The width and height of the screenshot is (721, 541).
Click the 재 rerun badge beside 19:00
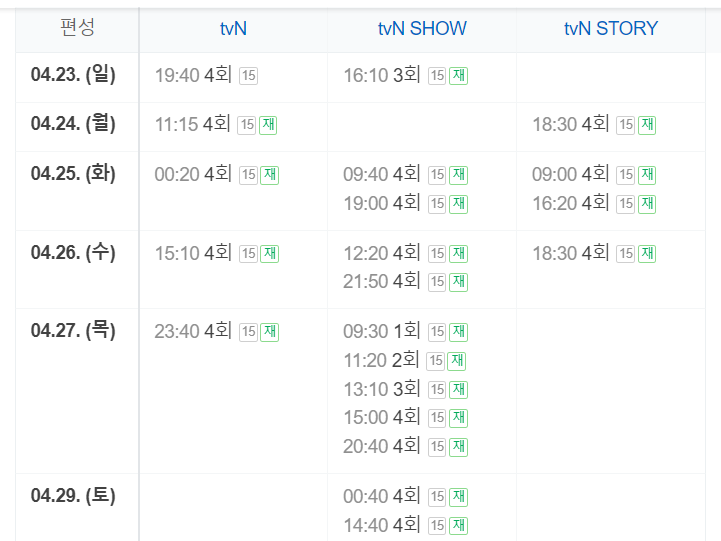click(x=458, y=204)
